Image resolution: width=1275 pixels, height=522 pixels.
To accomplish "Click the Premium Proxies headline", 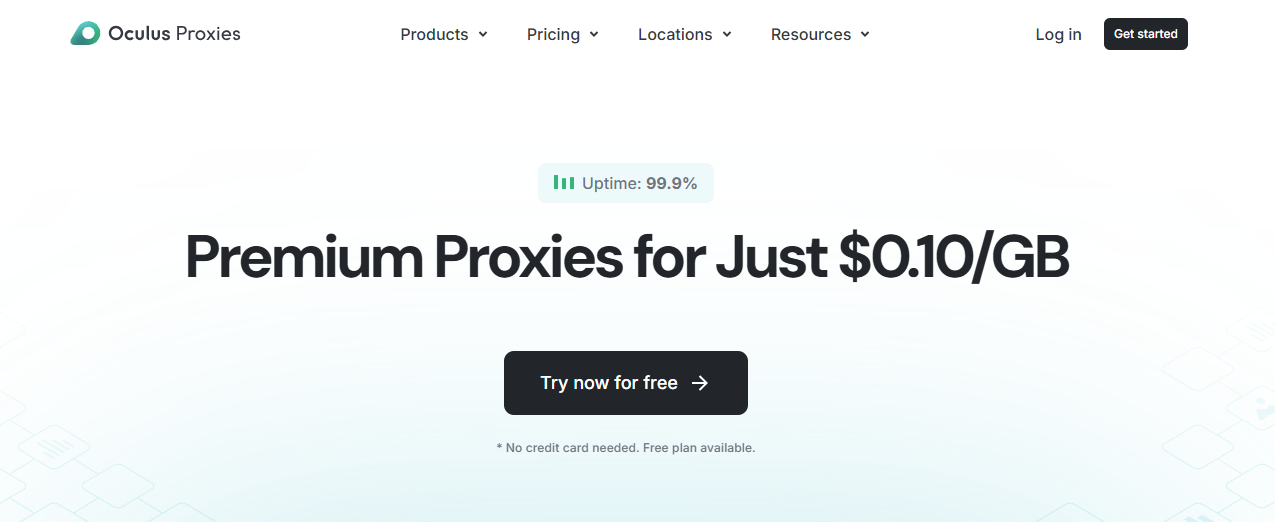I will [x=627, y=257].
